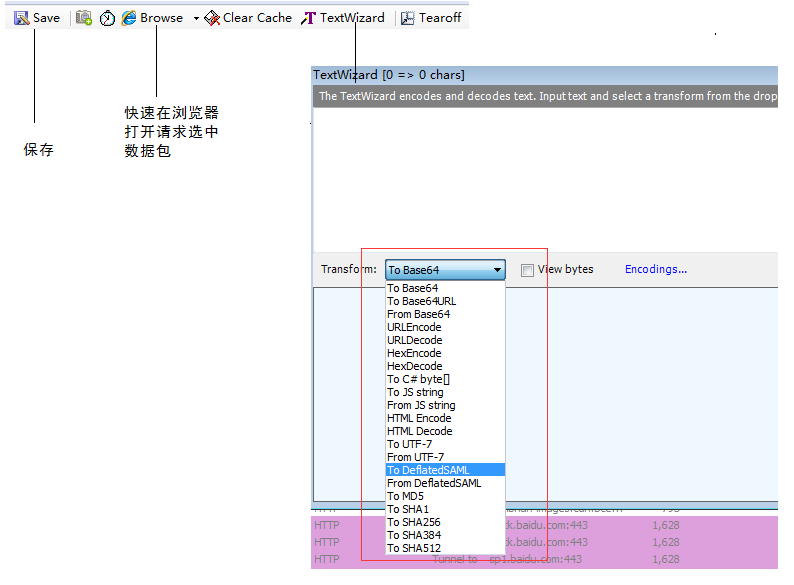Select URLEncode transform option
The image size is (794, 585).
click(x=445, y=327)
